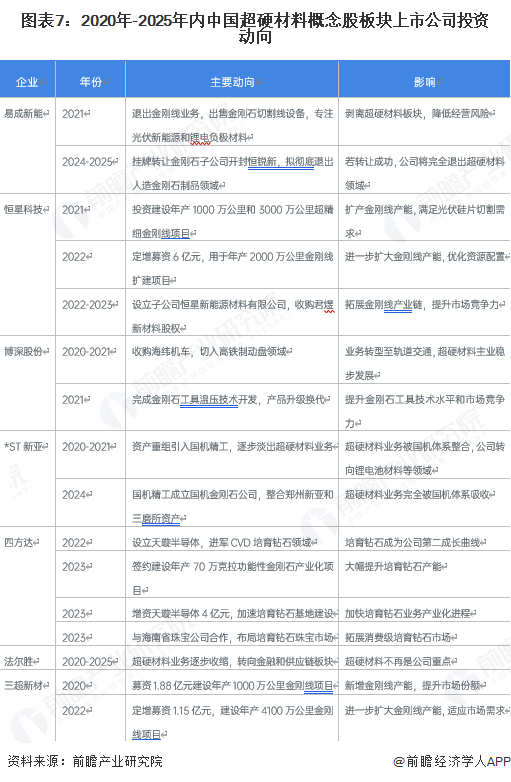Click text 与海南省珠宝公司合作

tap(180, 638)
